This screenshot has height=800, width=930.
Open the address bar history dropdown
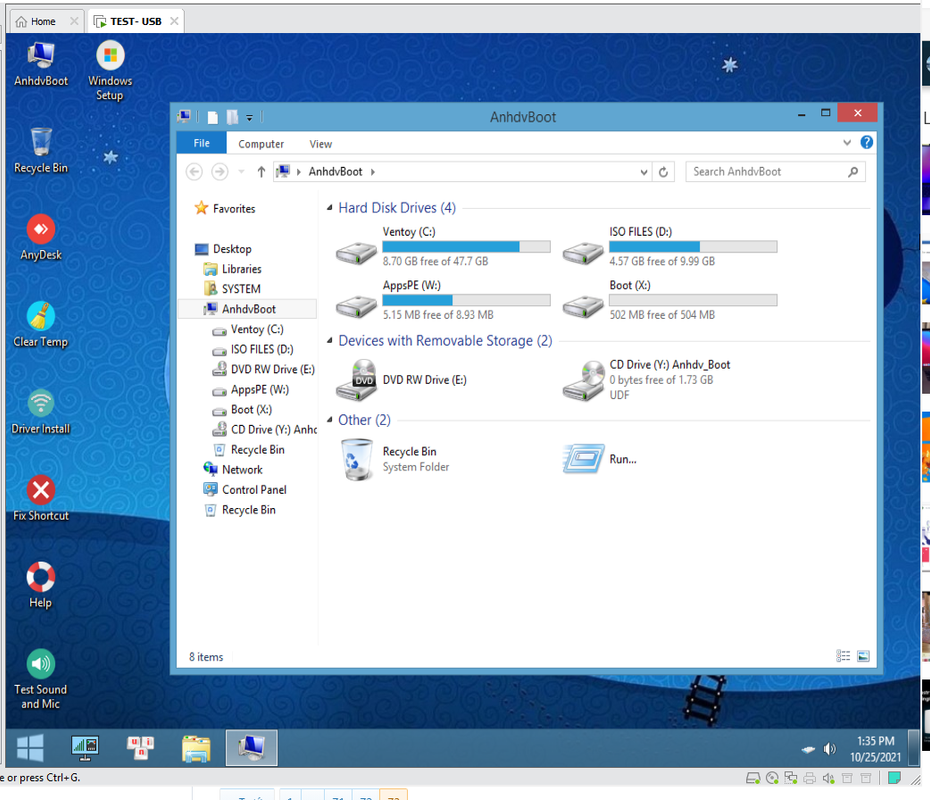click(x=644, y=172)
